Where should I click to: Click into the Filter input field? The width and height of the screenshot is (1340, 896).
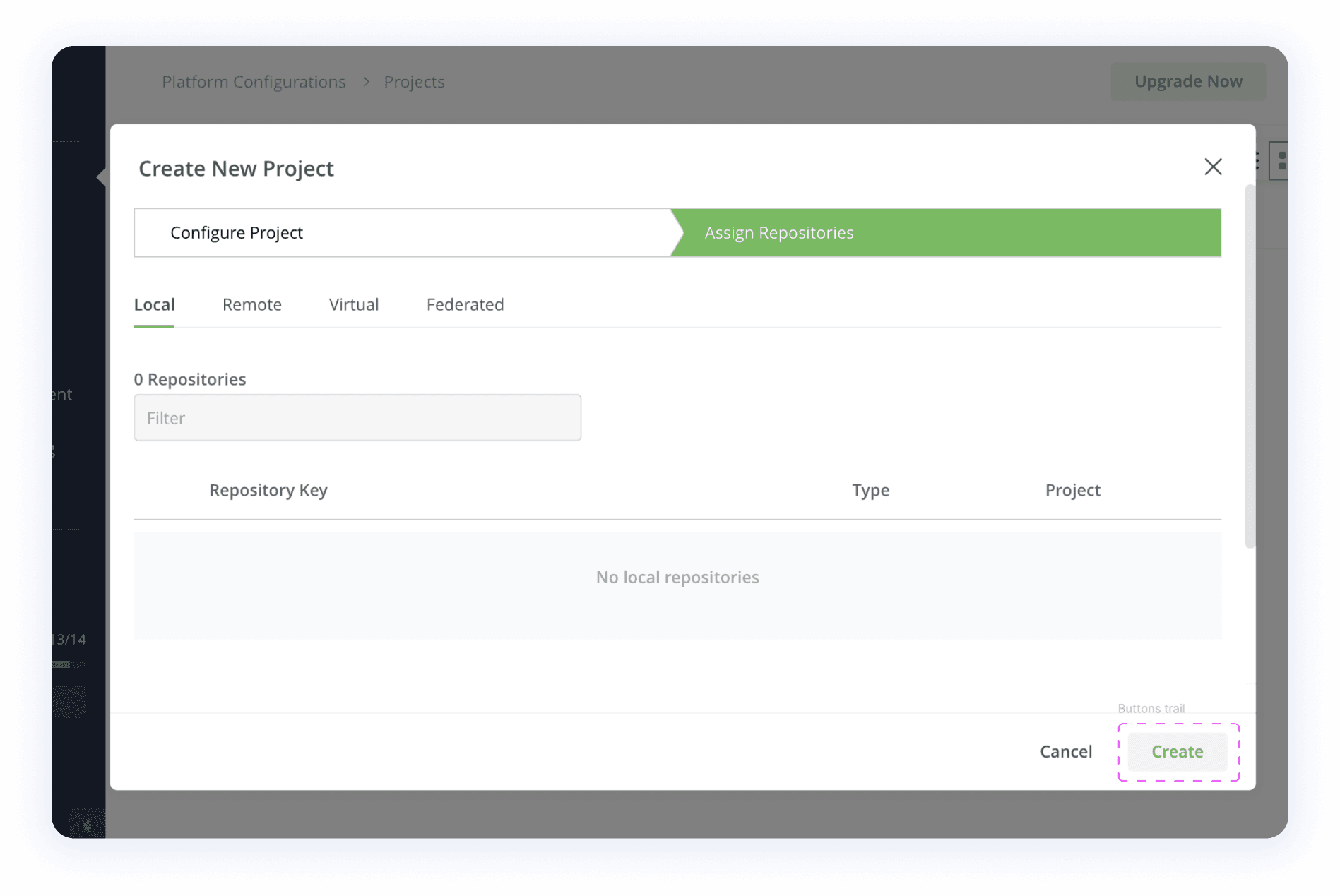click(x=357, y=418)
